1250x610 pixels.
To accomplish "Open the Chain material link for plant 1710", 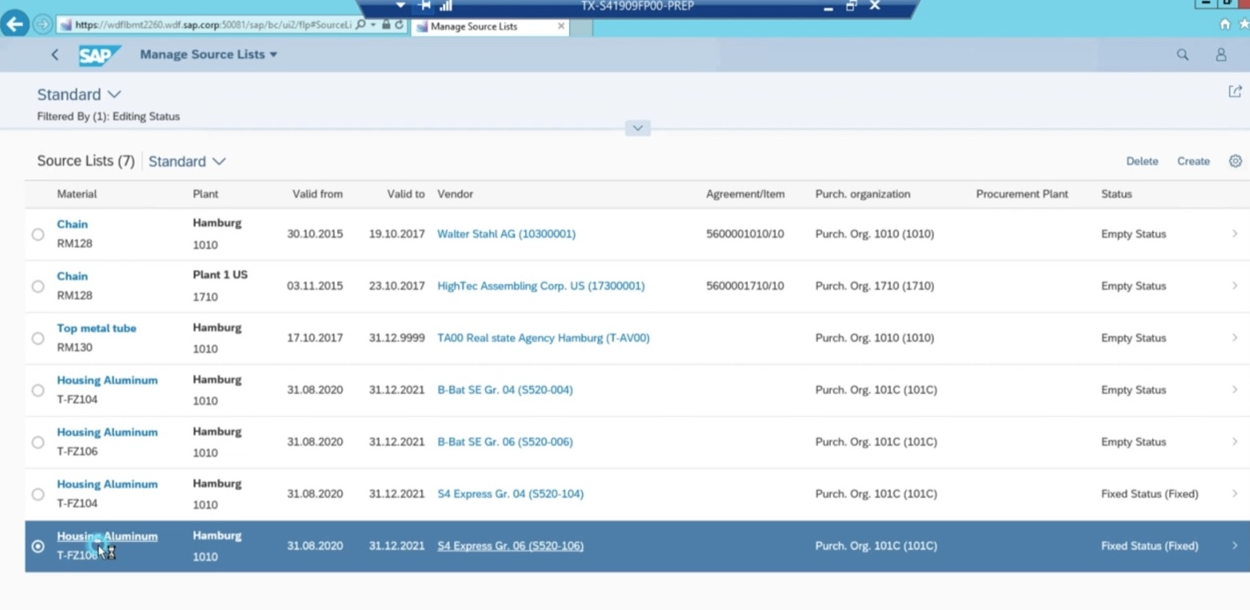I will pyautogui.click(x=72, y=276).
